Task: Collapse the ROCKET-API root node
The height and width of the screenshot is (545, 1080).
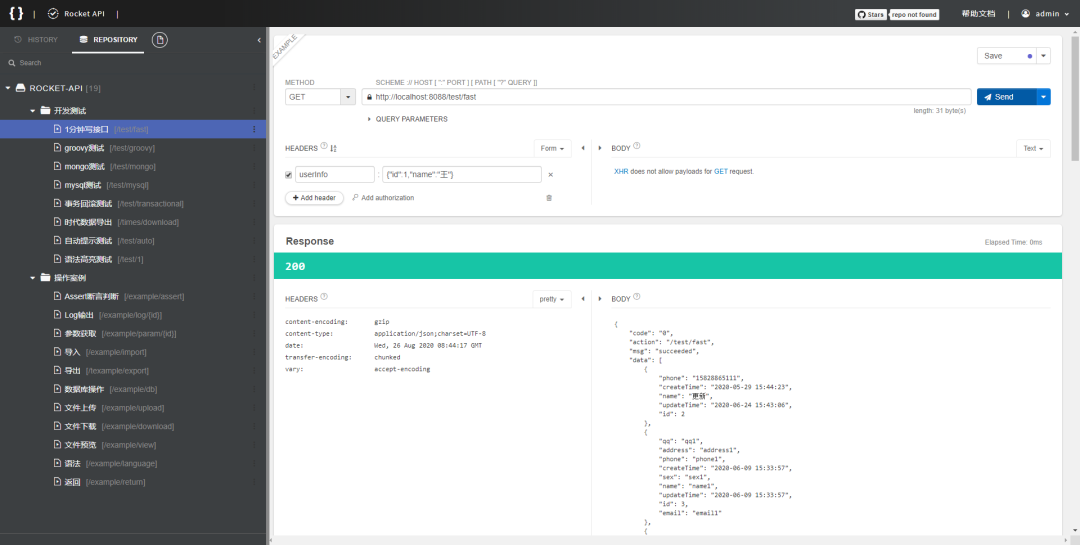Action: pyautogui.click(x=8, y=88)
